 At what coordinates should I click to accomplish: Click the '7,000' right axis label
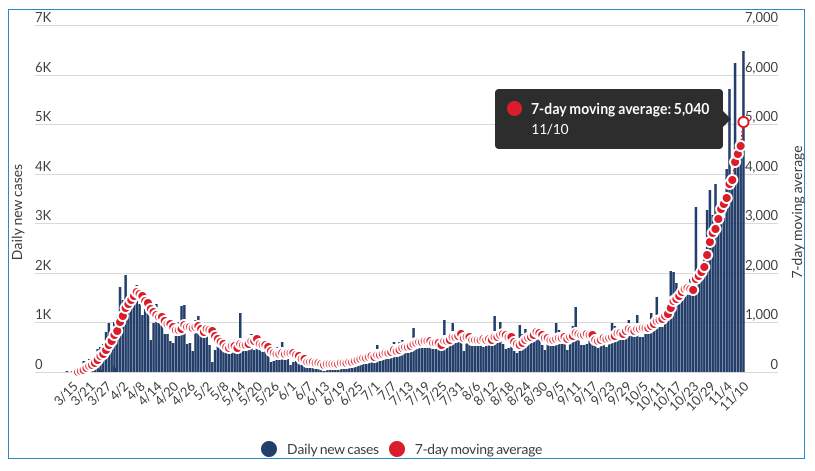[x=761, y=18]
